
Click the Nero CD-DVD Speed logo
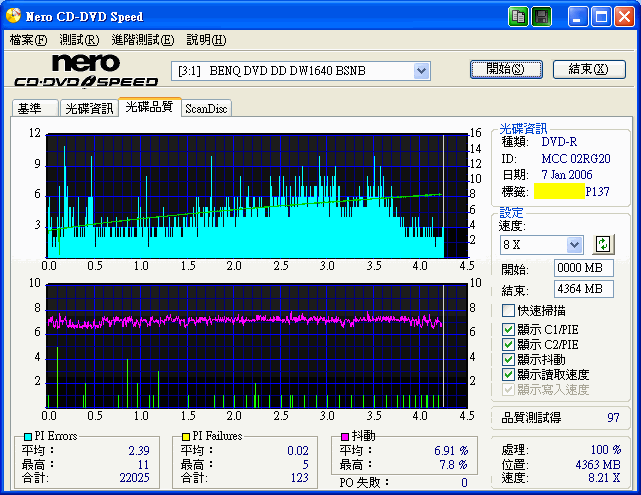(x=85, y=72)
